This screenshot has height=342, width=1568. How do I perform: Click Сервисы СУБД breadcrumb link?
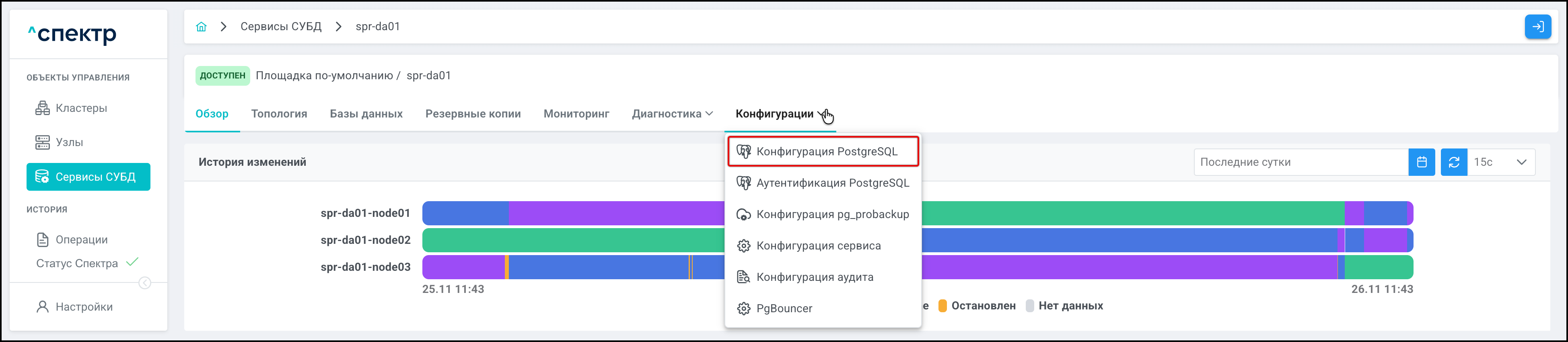click(x=281, y=27)
